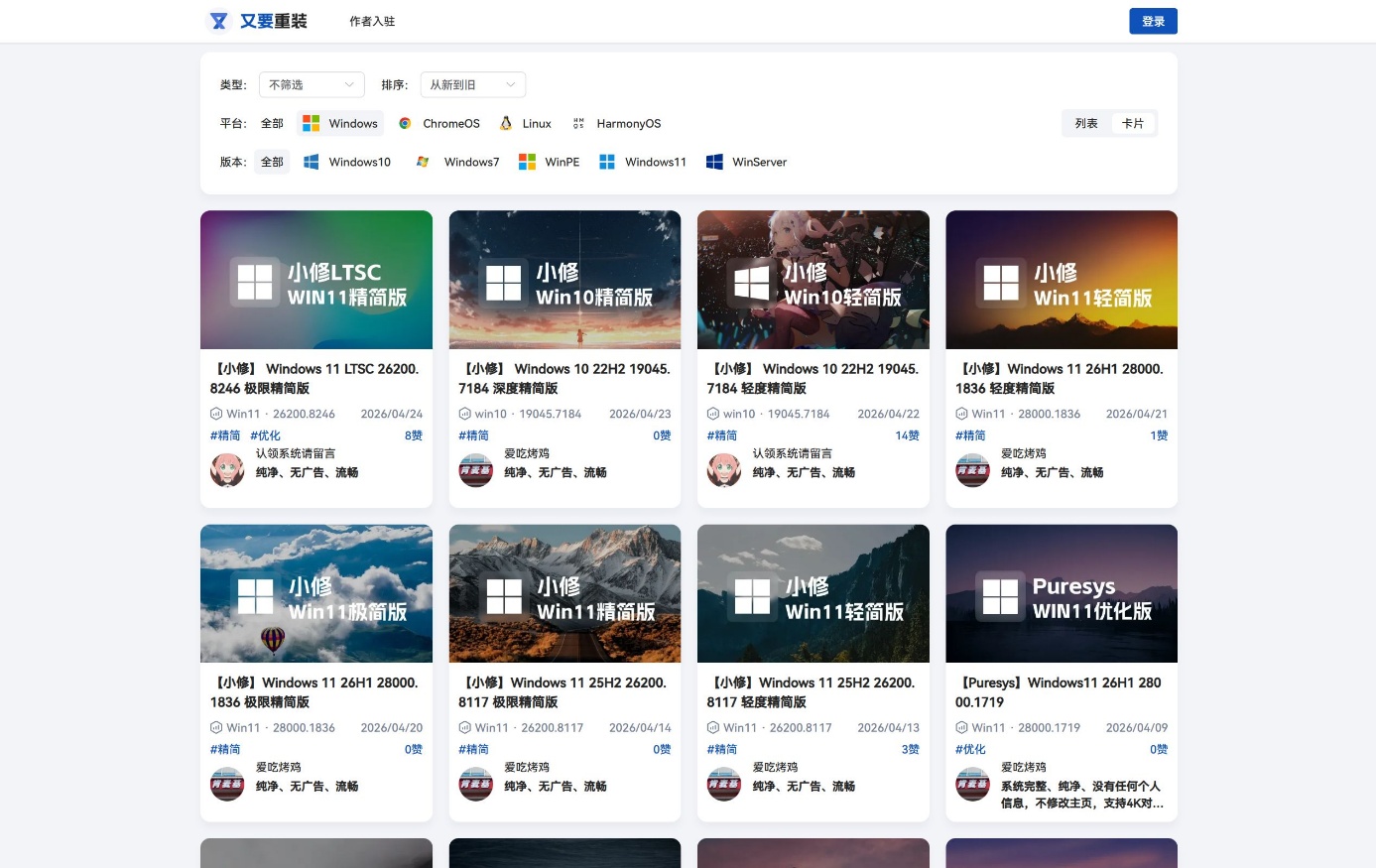Select the Windows platform logo icon

(312, 123)
